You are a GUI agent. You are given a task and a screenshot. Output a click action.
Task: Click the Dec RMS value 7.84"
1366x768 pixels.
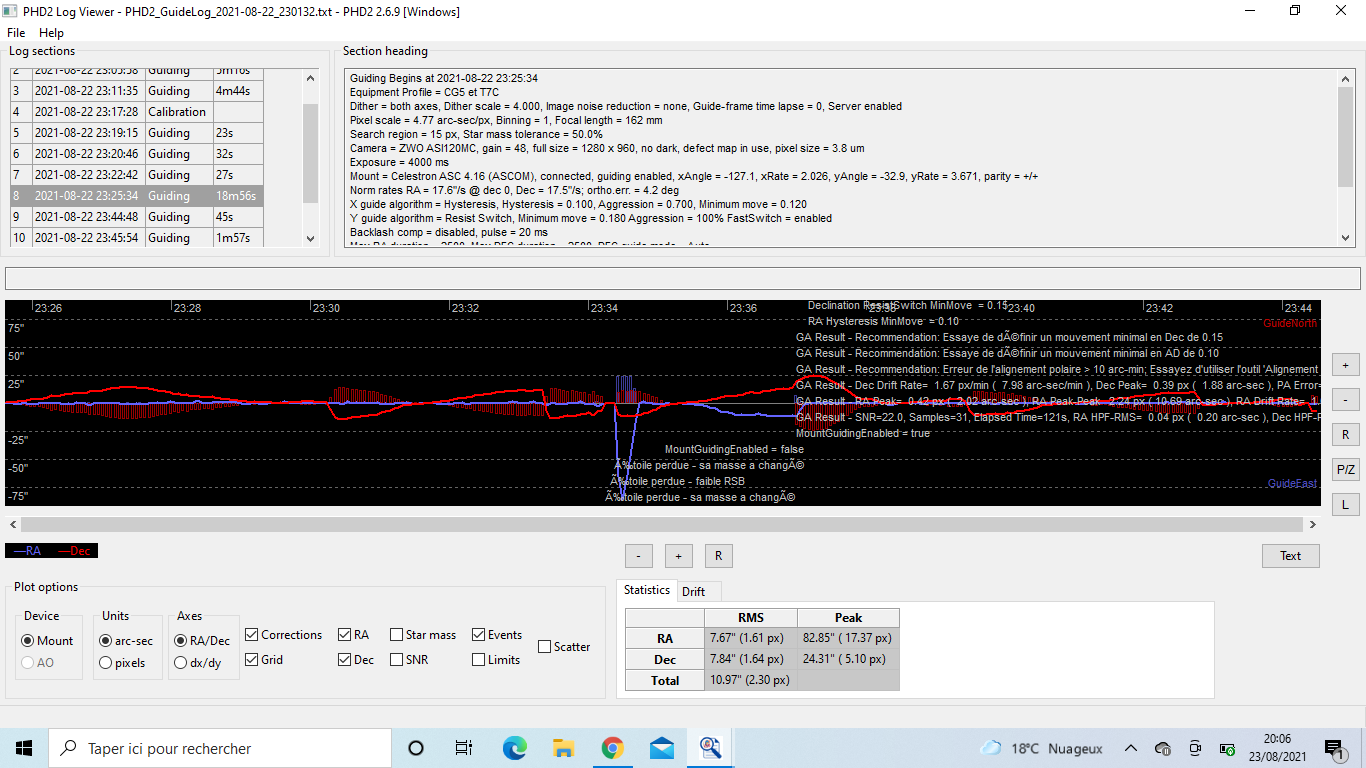pyautogui.click(x=750, y=660)
